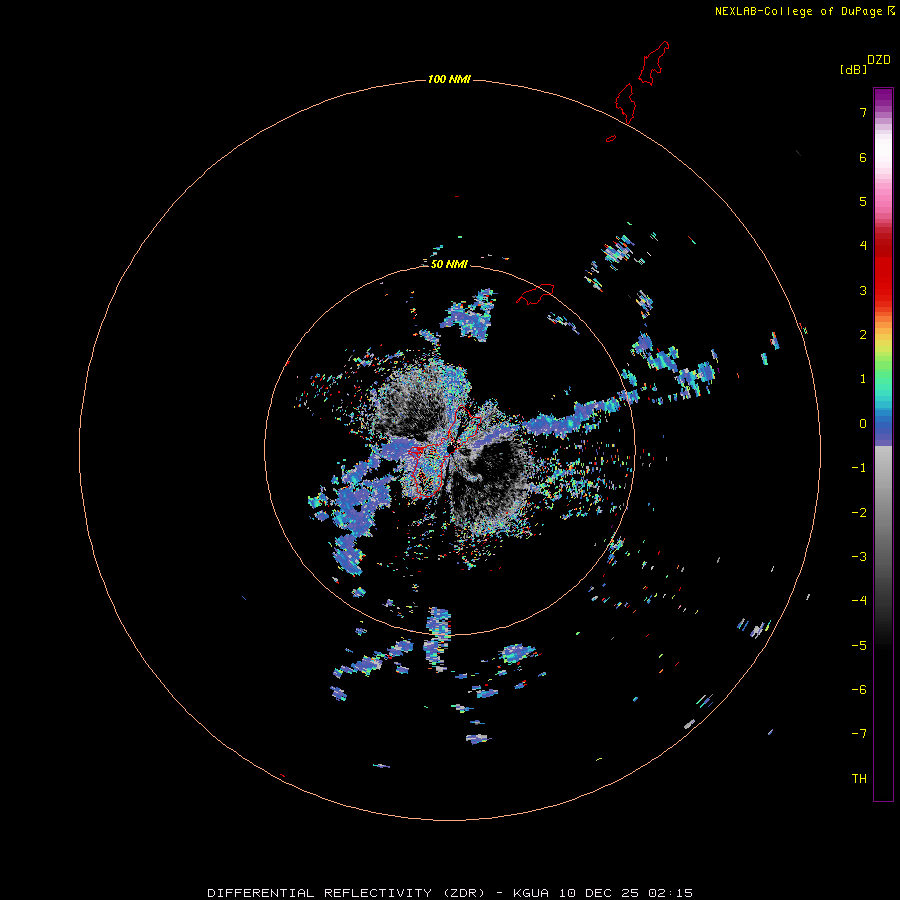Image resolution: width=900 pixels, height=900 pixels.
Task: Click the DZD product label above color bar
Action: pyautogui.click(x=879, y=60)
